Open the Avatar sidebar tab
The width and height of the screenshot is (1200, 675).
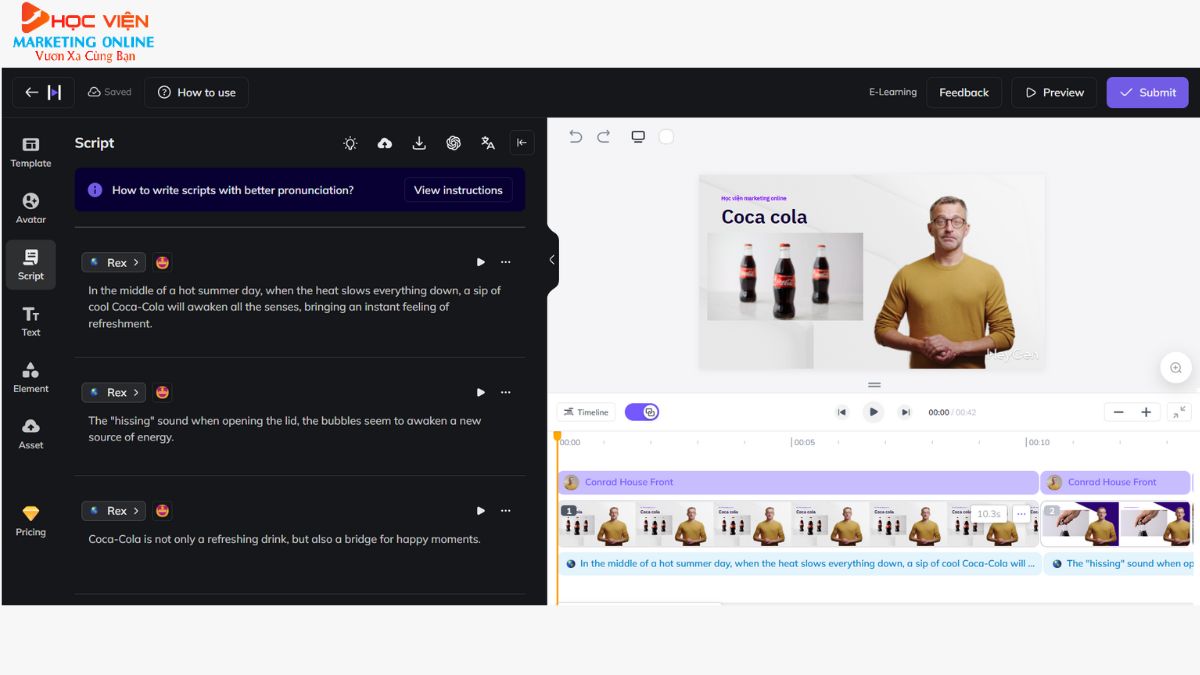tap(31, 208)
